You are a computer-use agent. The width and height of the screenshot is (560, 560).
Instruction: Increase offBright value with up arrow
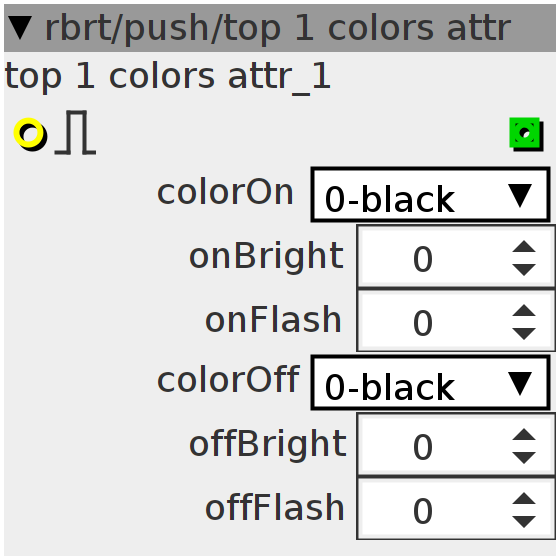pos(524,434)
